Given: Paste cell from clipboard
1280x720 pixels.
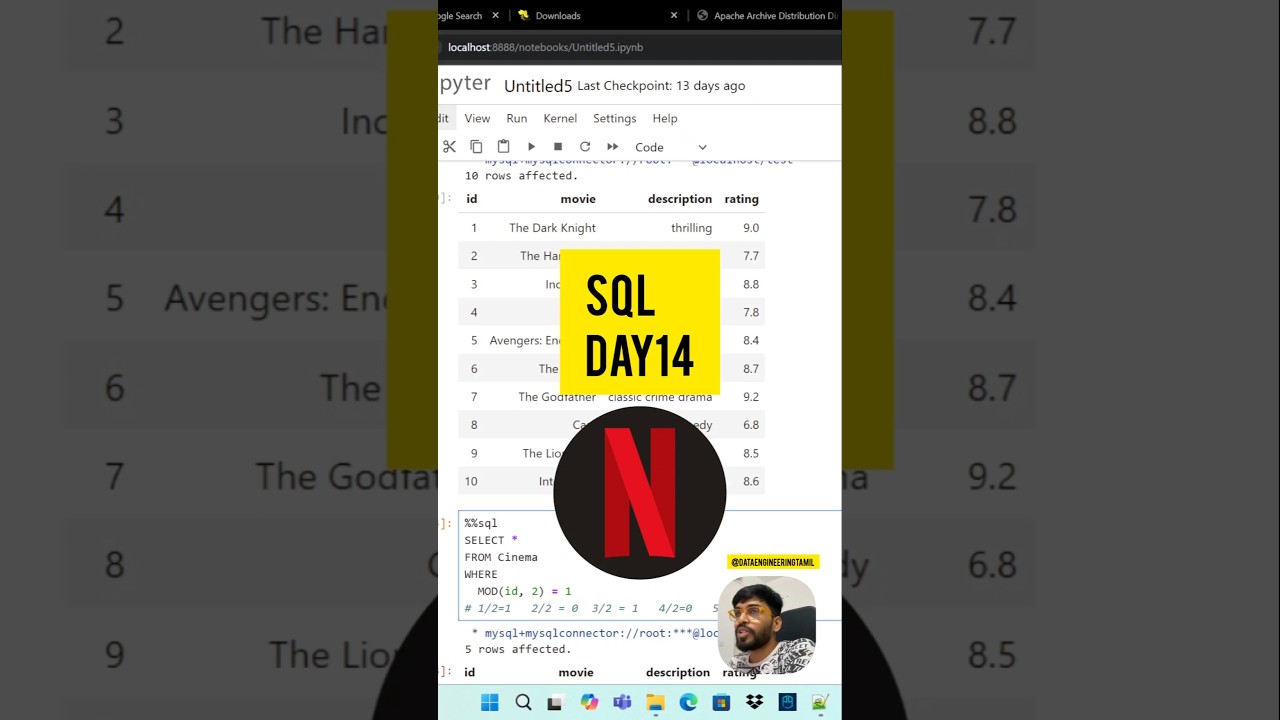Looking at the screenshot, I should [x=503, y=146].
